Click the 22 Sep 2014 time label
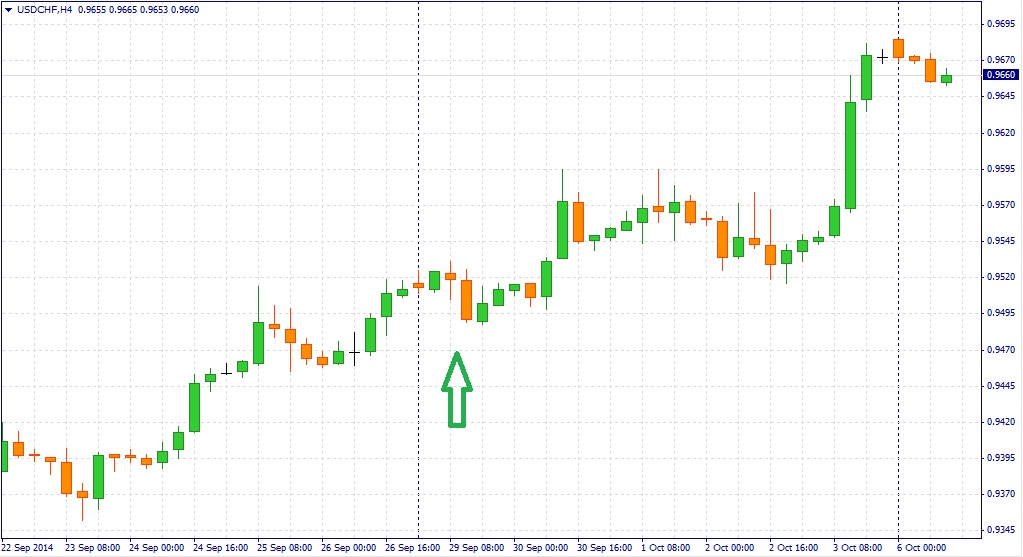The width and height of the screenshot is (1023, 557). pyautogui.click(x=28, y=547)
